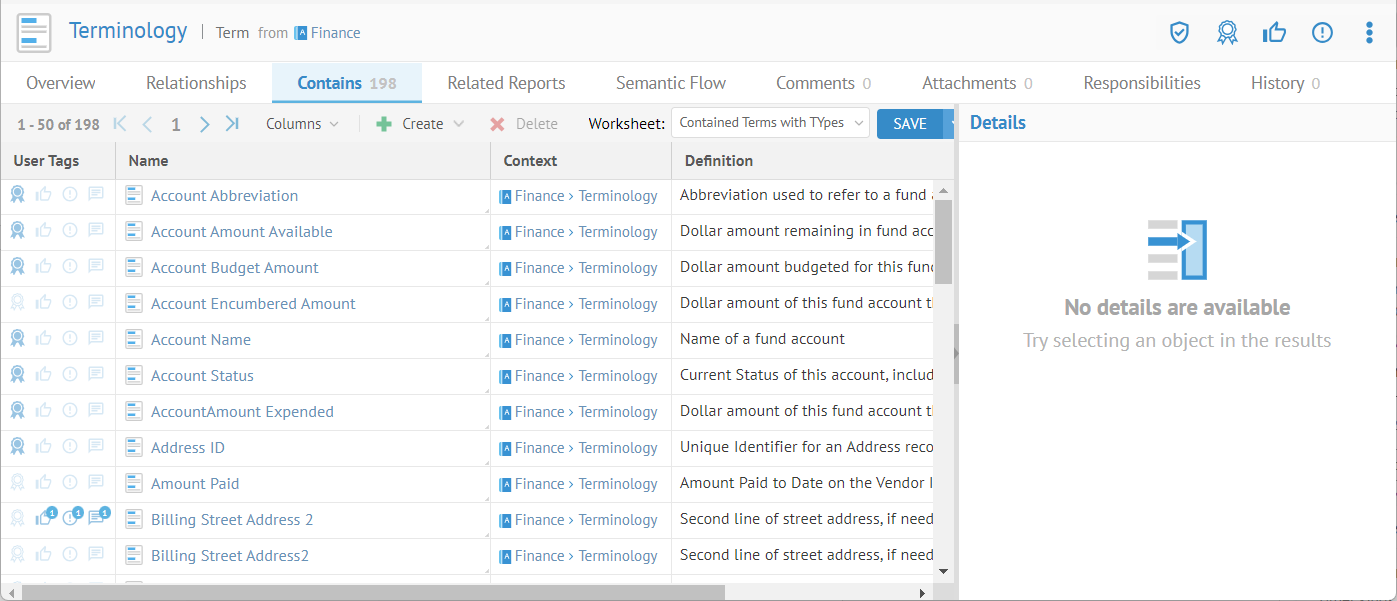Open the Account Encumbered Amount term link
This screenshot has width=1397, height=601.
(253, 304)
